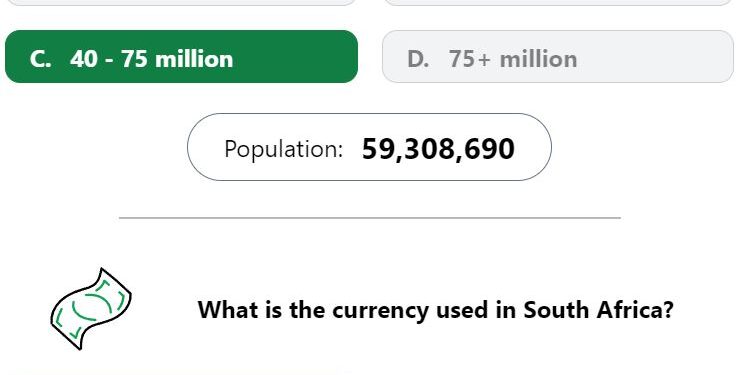This screenshot has height=375, width=738.
Task: Choose option D. 75+ million
Action: (x=558, y=56)
